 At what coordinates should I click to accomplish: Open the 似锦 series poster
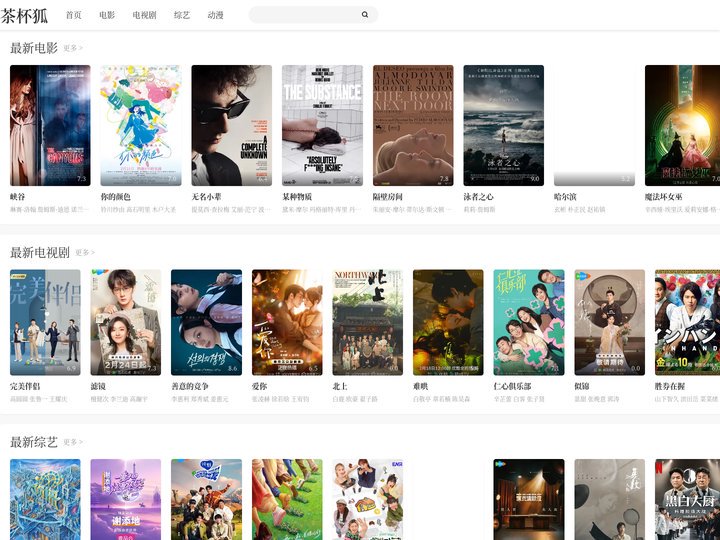[x=610, y=322]
